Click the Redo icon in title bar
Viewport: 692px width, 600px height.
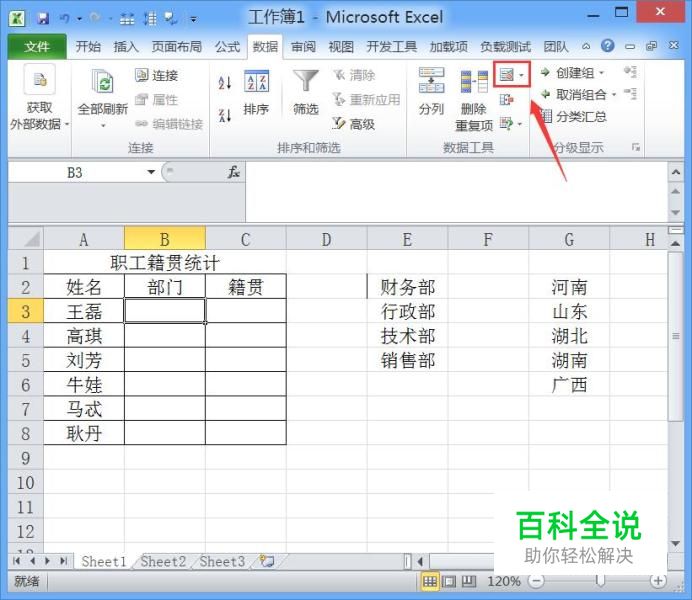point(95,18)
